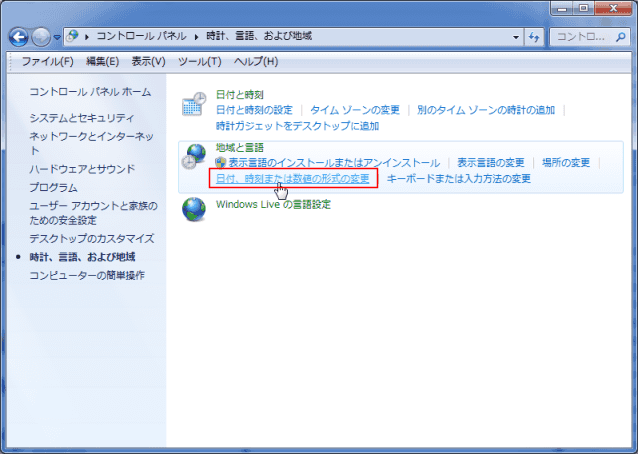Click the search box field
The width and height of the screenshot is (638, 454).
590,37
